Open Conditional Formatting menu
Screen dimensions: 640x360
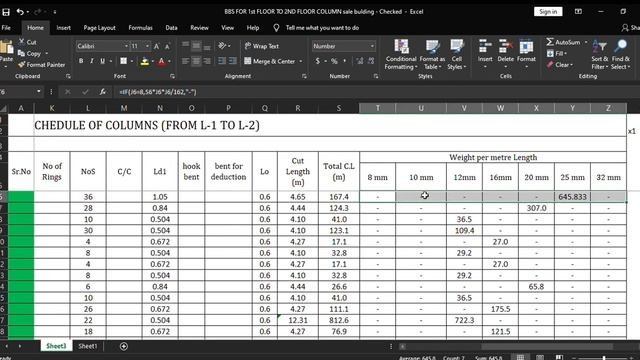401,55
